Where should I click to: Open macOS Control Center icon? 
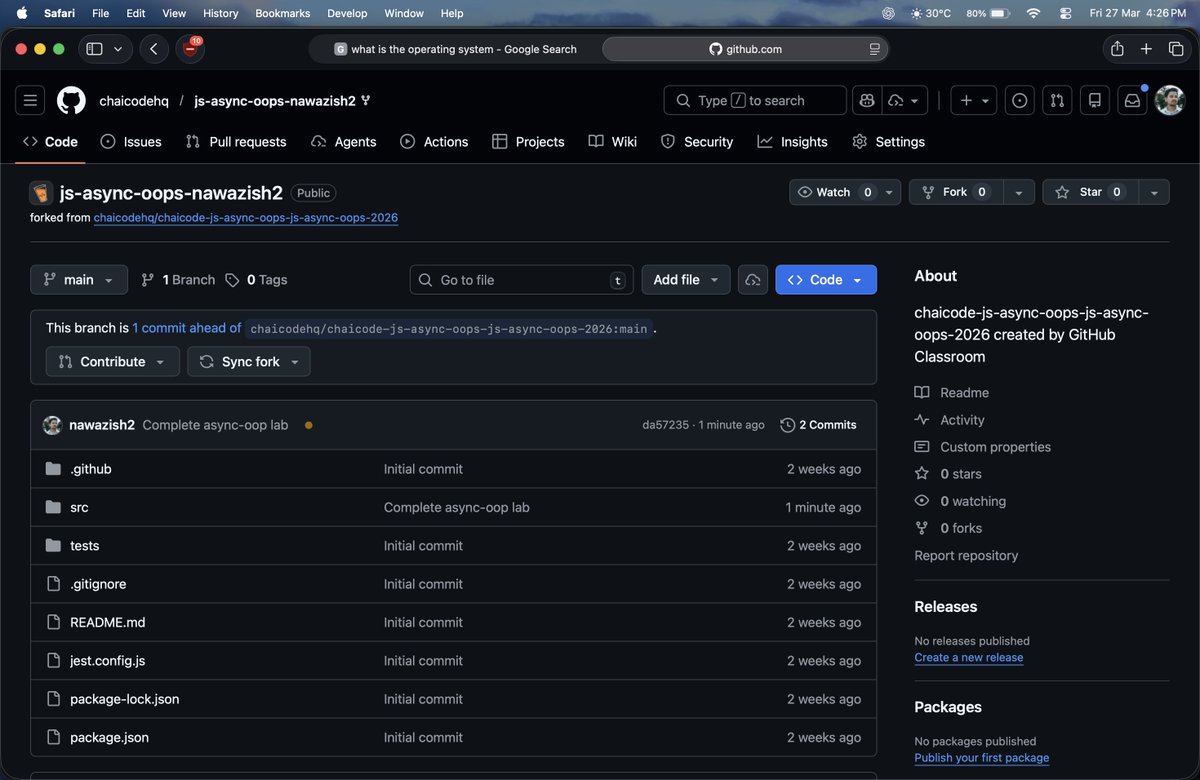click(1064, 13)
